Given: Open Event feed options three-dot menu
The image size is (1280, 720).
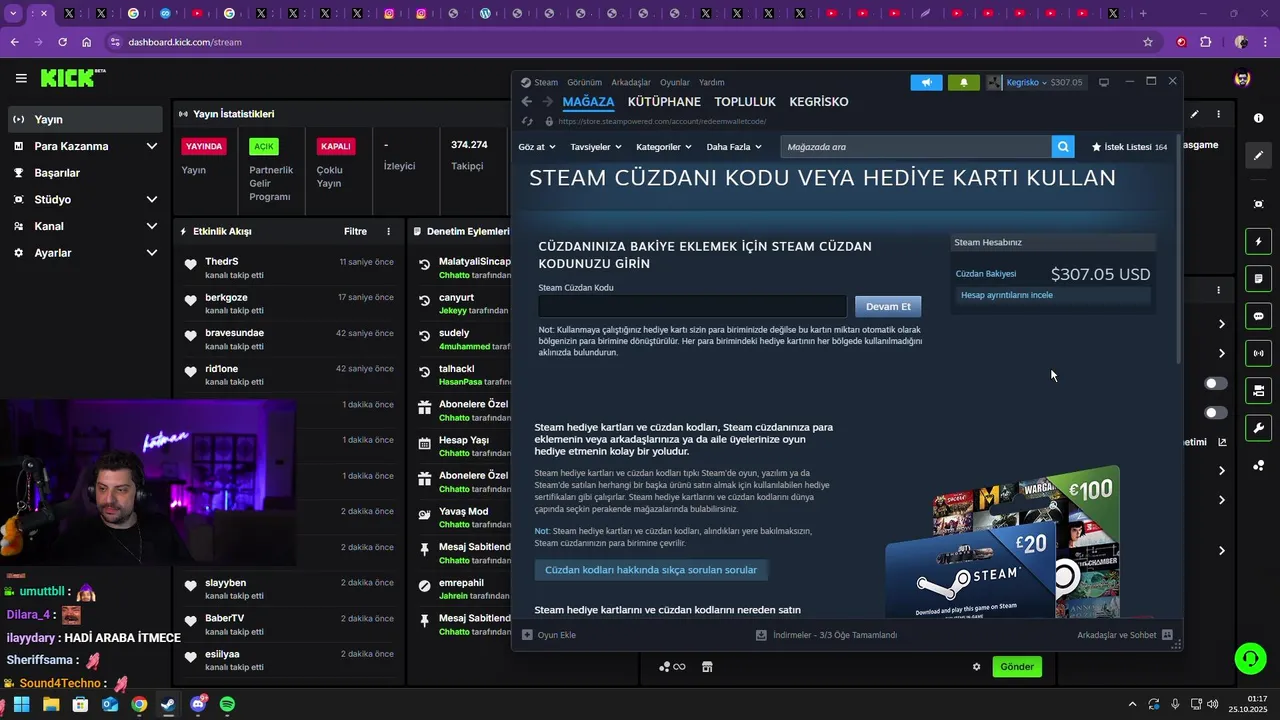Looking at the screenshot, I should point(389,231).
